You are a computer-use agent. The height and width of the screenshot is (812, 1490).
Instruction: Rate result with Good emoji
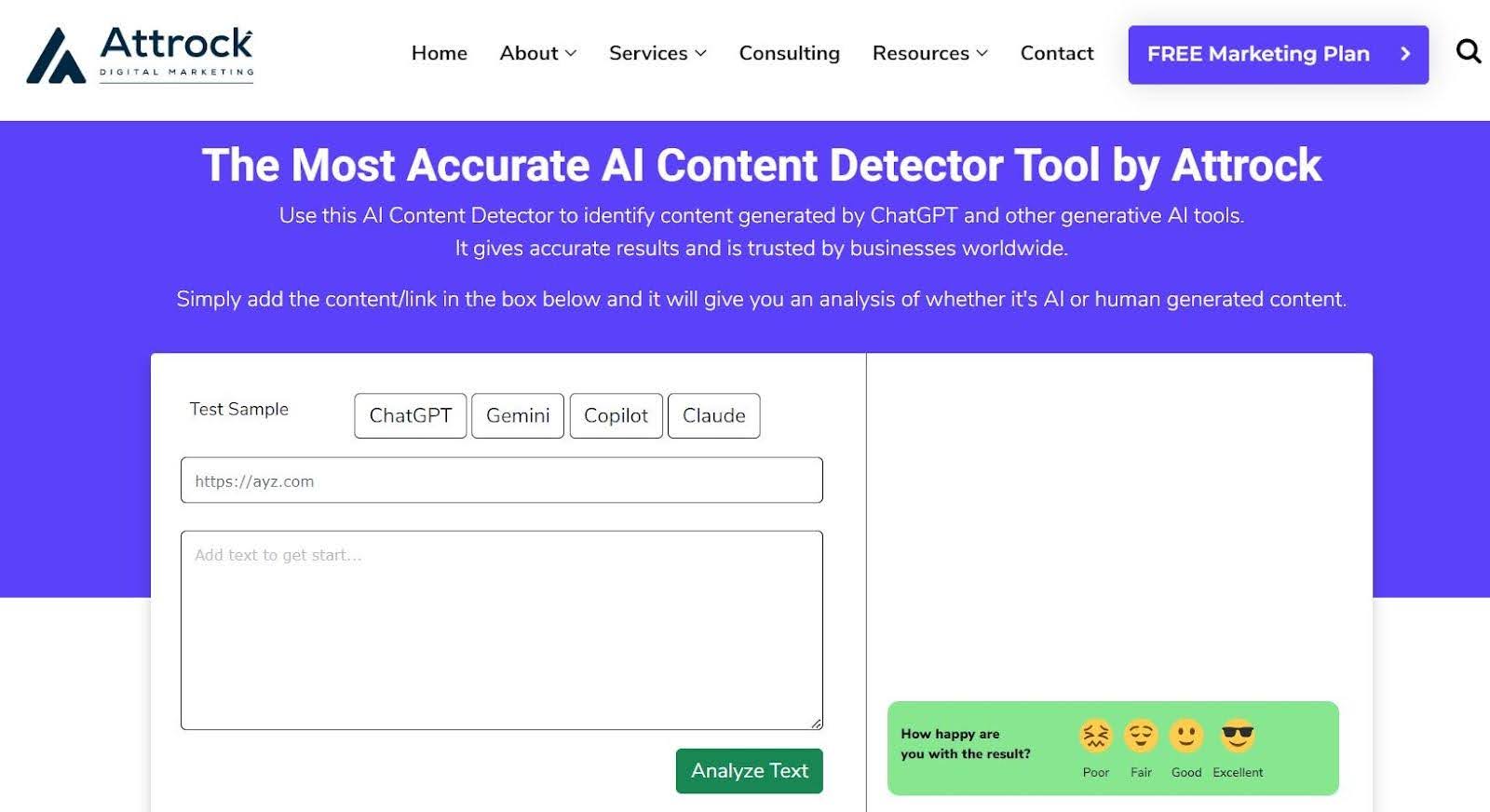tap(1186, 737)
